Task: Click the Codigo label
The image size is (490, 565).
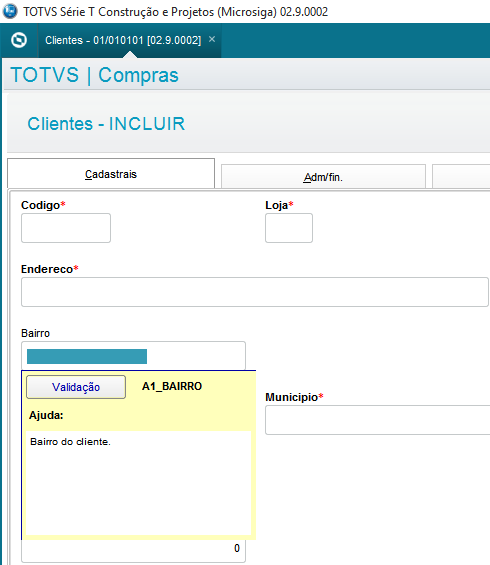Action: tap(43, 205)
